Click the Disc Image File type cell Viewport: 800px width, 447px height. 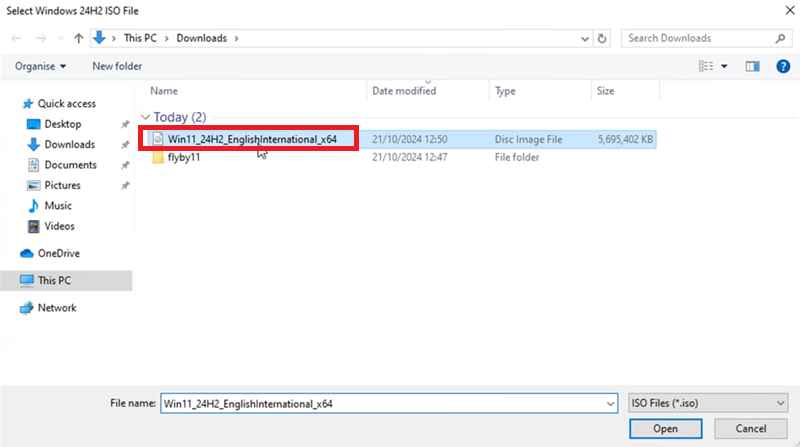click(x=528, y=139)
